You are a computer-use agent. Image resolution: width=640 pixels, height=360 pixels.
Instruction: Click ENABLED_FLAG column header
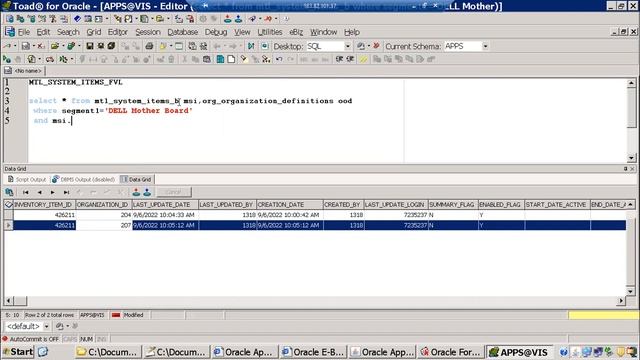click(x=501, y=204)
